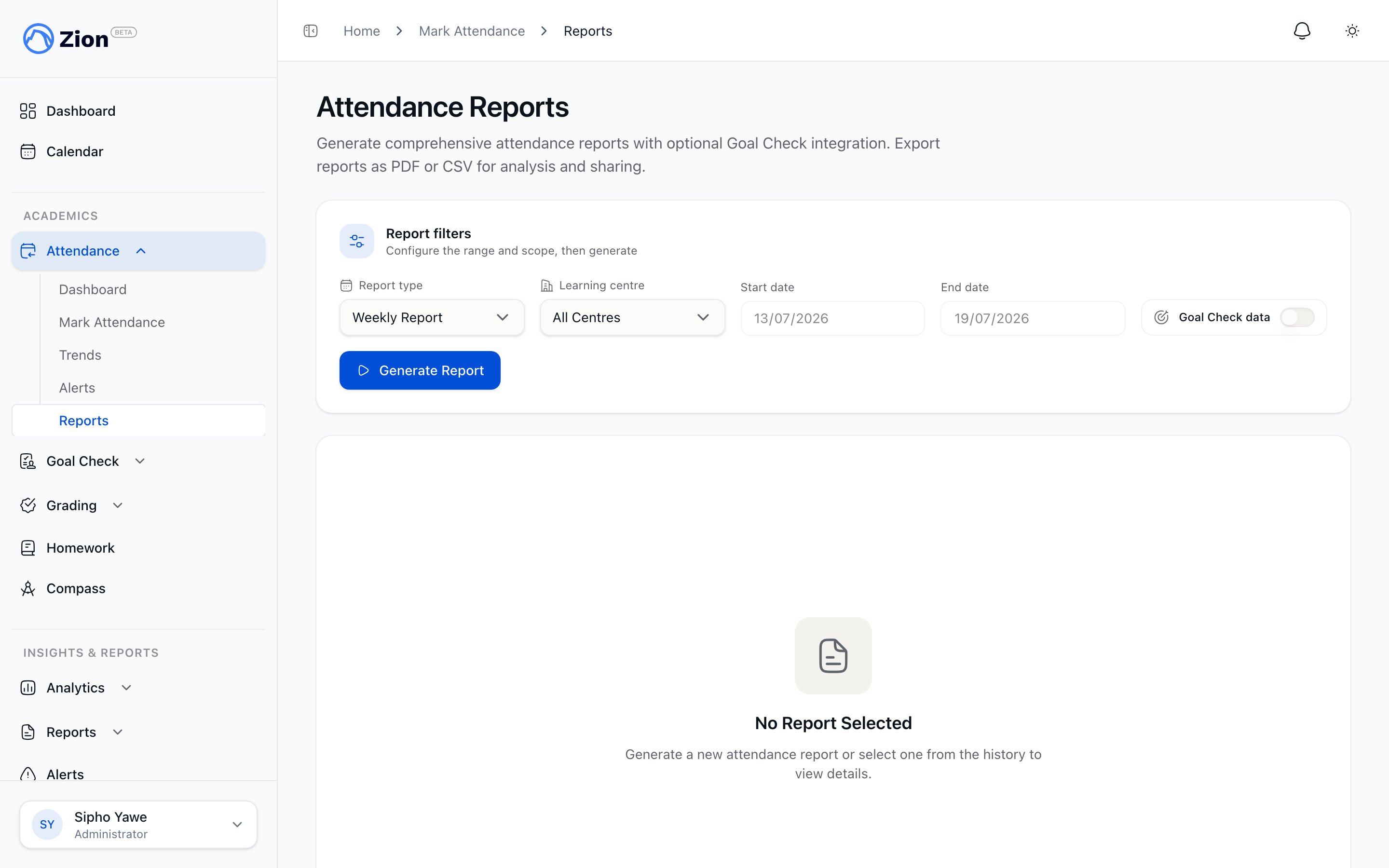Click the Alerts triangle icon under Insights

point(28,774)
